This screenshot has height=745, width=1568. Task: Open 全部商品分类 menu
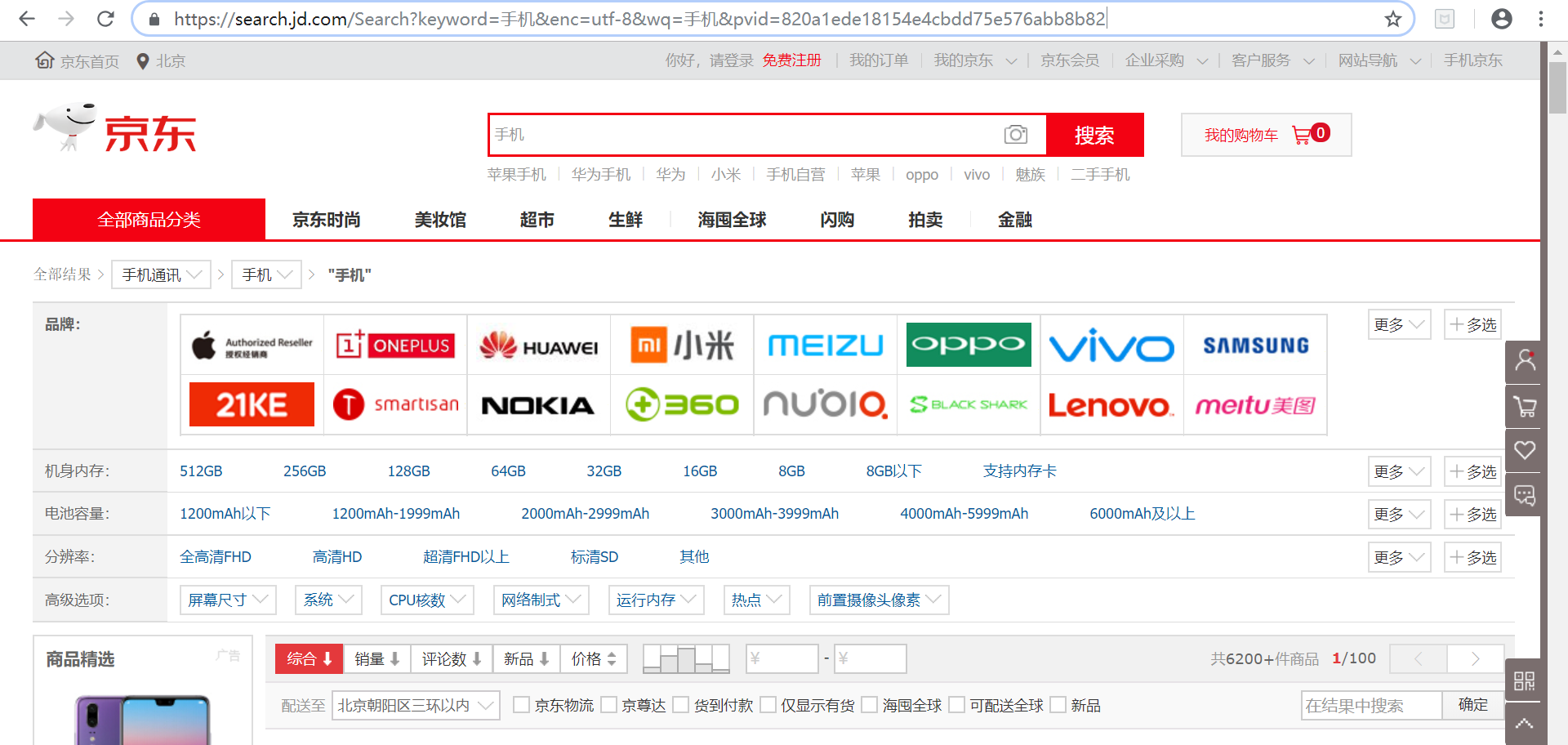pyautogui.click(x=149, y=219)
